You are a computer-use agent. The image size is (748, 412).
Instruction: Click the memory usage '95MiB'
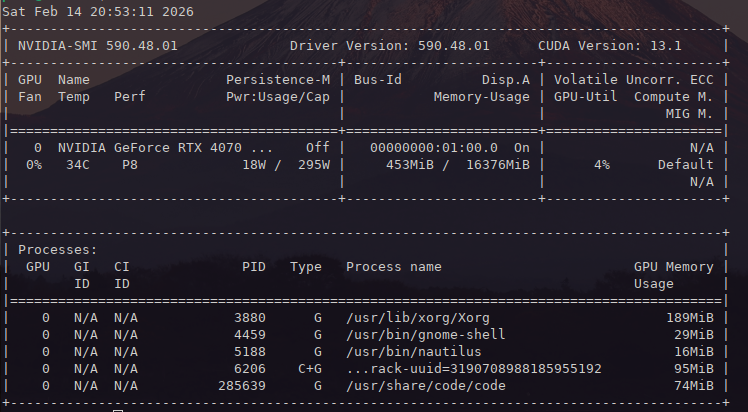(694, 369)
